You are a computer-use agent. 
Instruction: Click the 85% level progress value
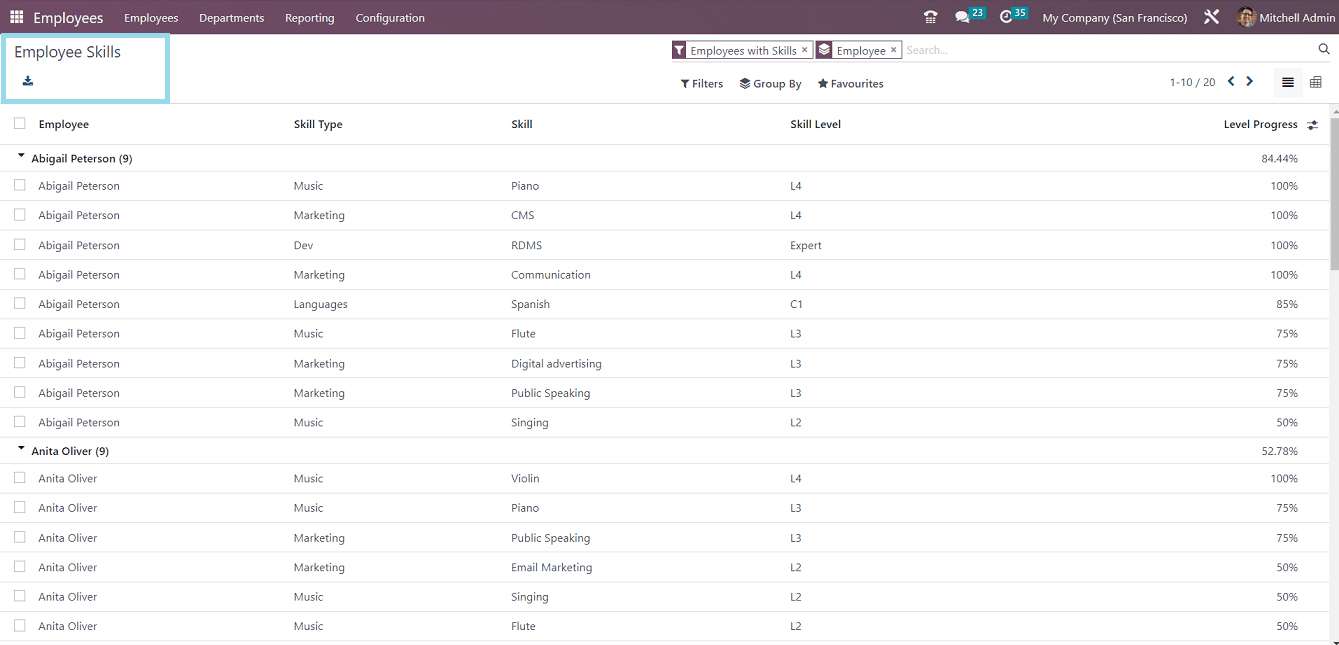(x=1286, y=304)
